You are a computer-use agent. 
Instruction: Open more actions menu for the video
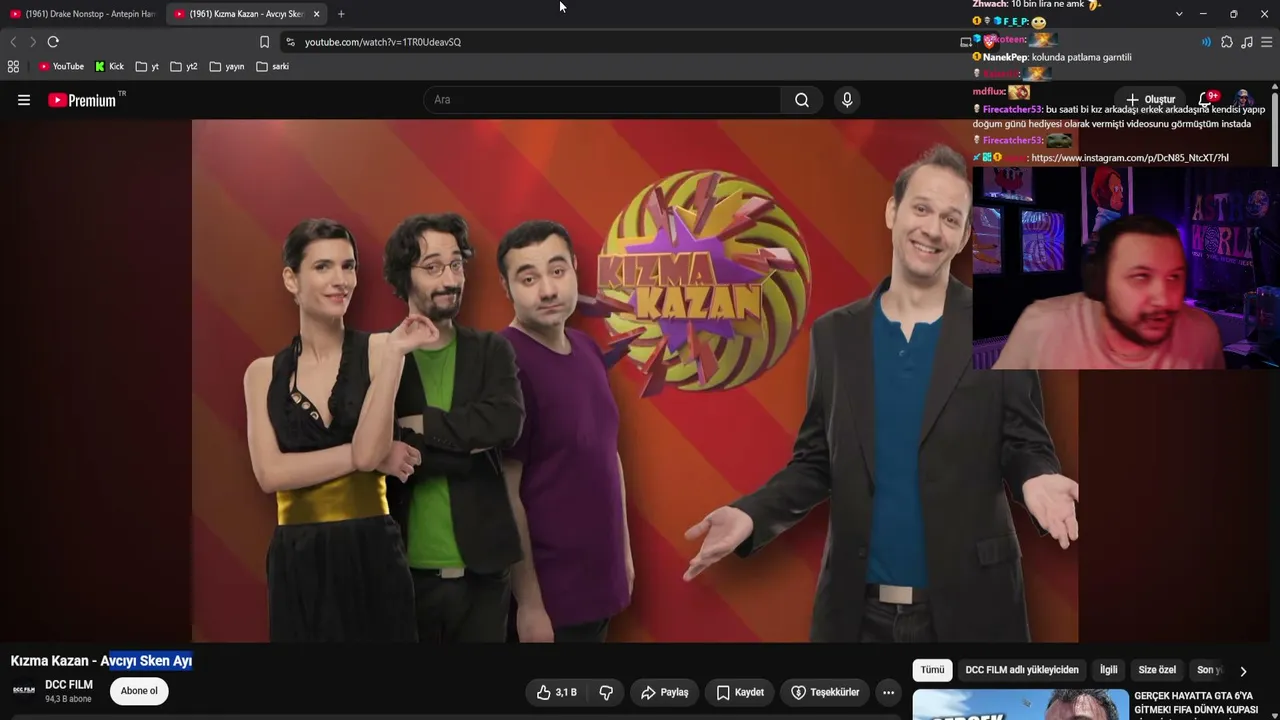888,692
